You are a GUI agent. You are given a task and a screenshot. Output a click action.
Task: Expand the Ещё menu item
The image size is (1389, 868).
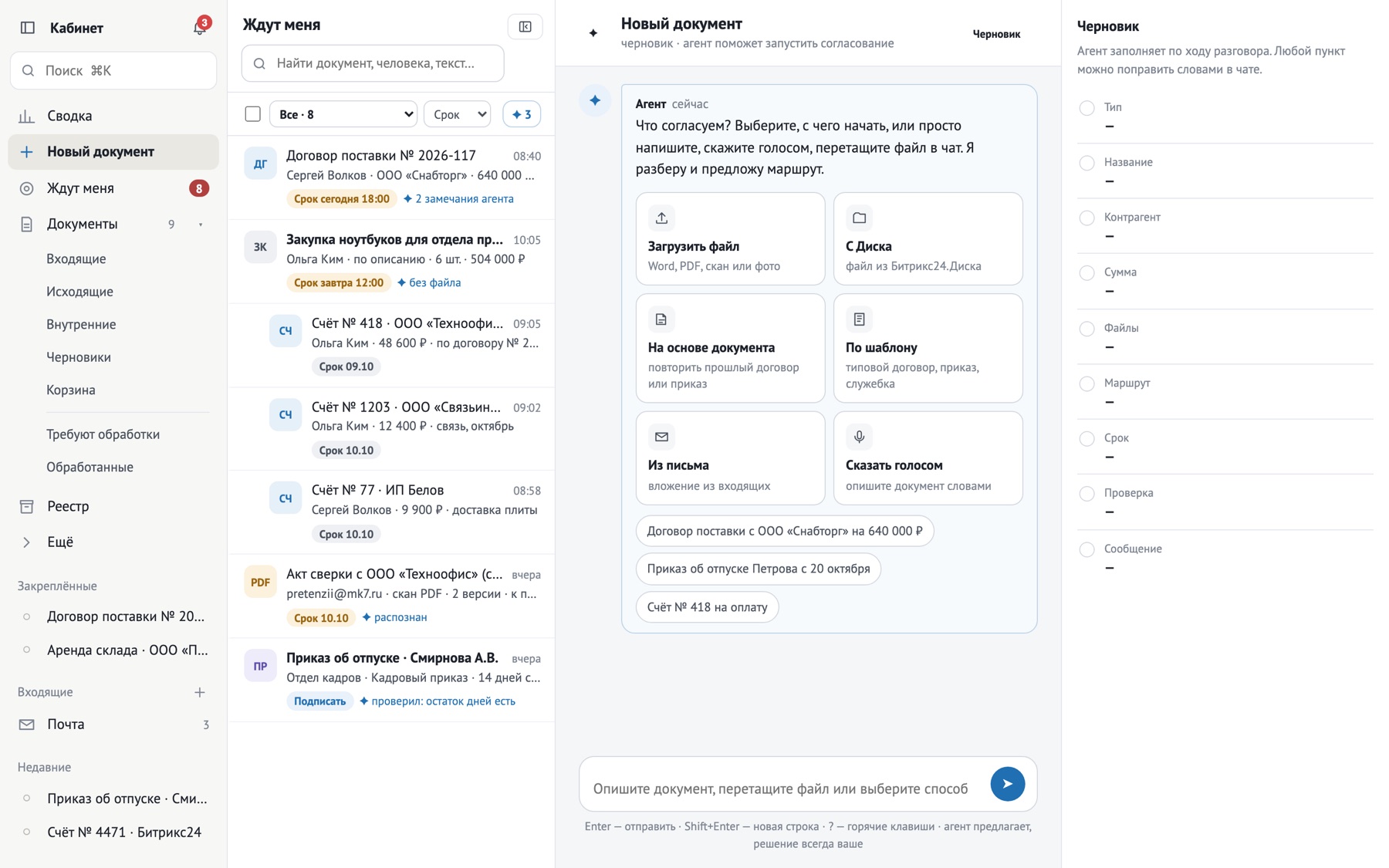pos(113,542)
